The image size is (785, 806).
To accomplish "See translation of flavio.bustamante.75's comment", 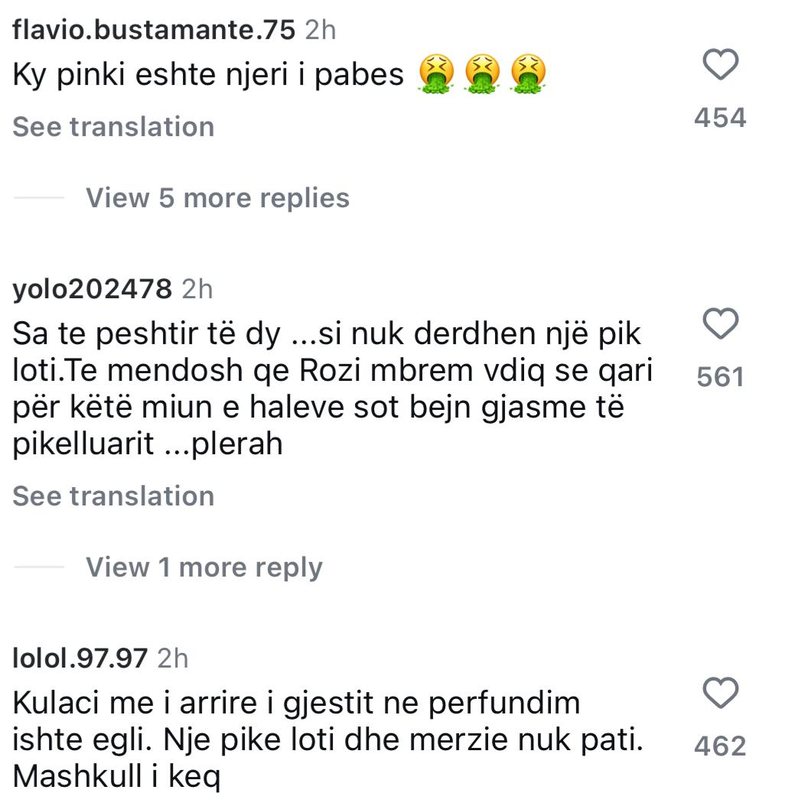I will pos(113,127).
